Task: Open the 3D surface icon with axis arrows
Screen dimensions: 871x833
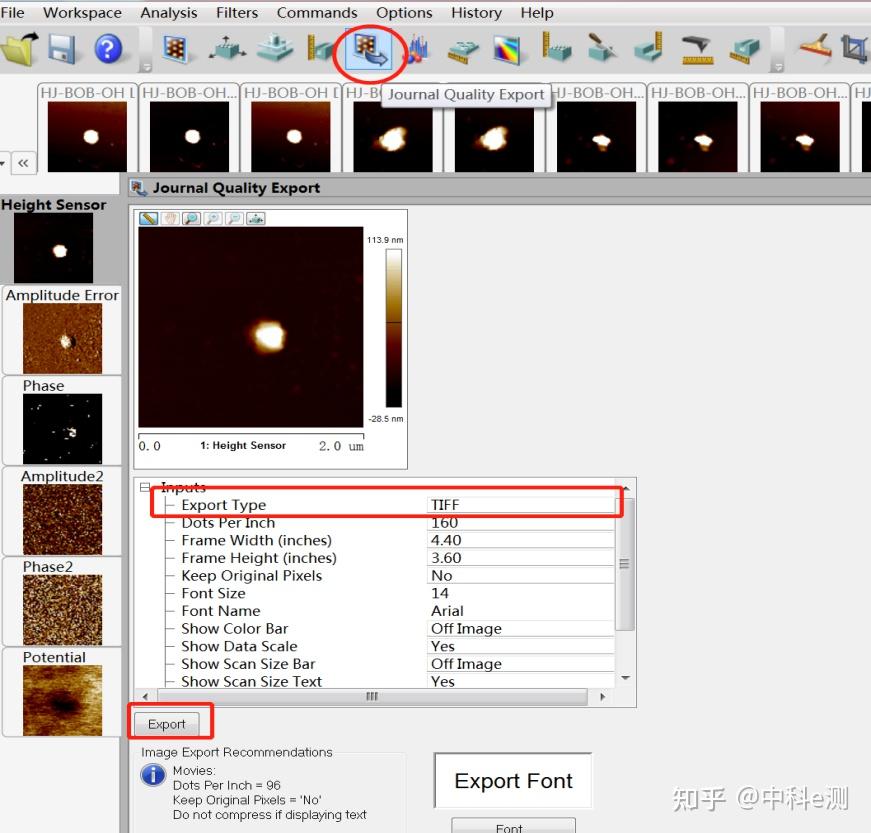Action: point(227,49)
